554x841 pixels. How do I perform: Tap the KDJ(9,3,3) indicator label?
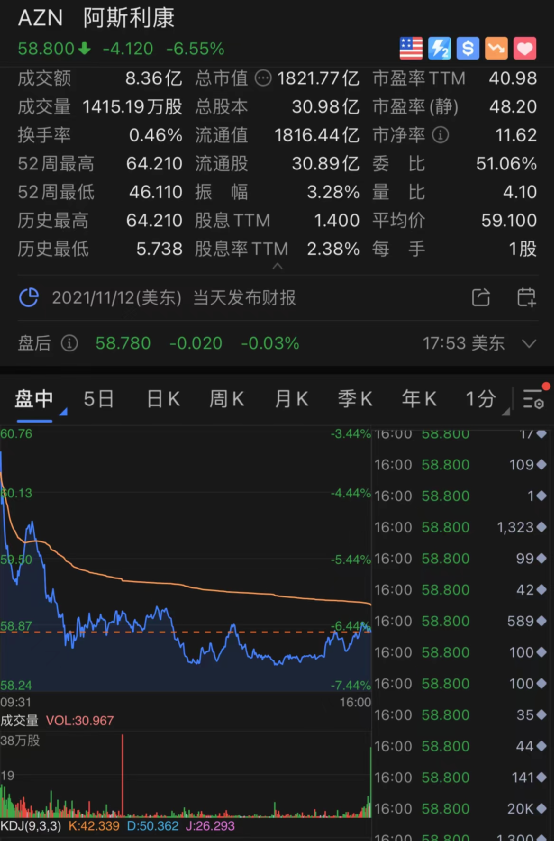click(x=31, y=825)
